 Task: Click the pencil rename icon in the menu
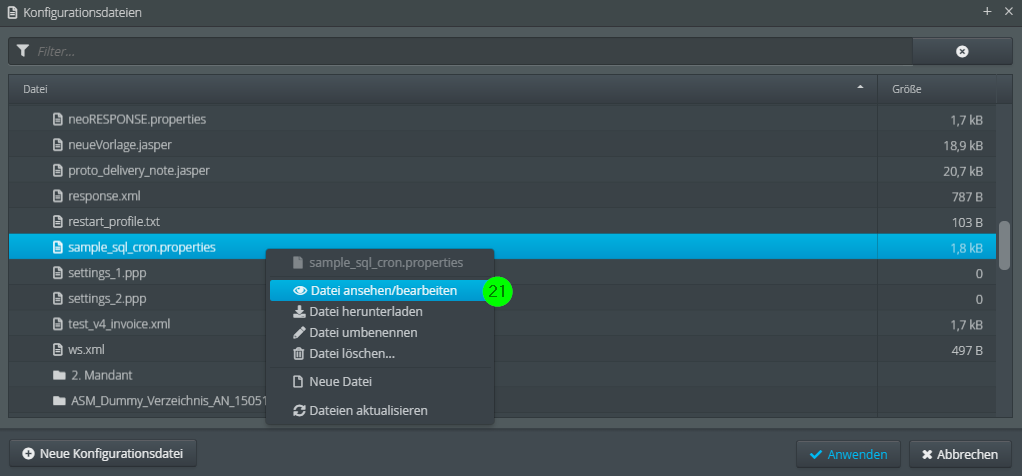[x=298, y=333]
